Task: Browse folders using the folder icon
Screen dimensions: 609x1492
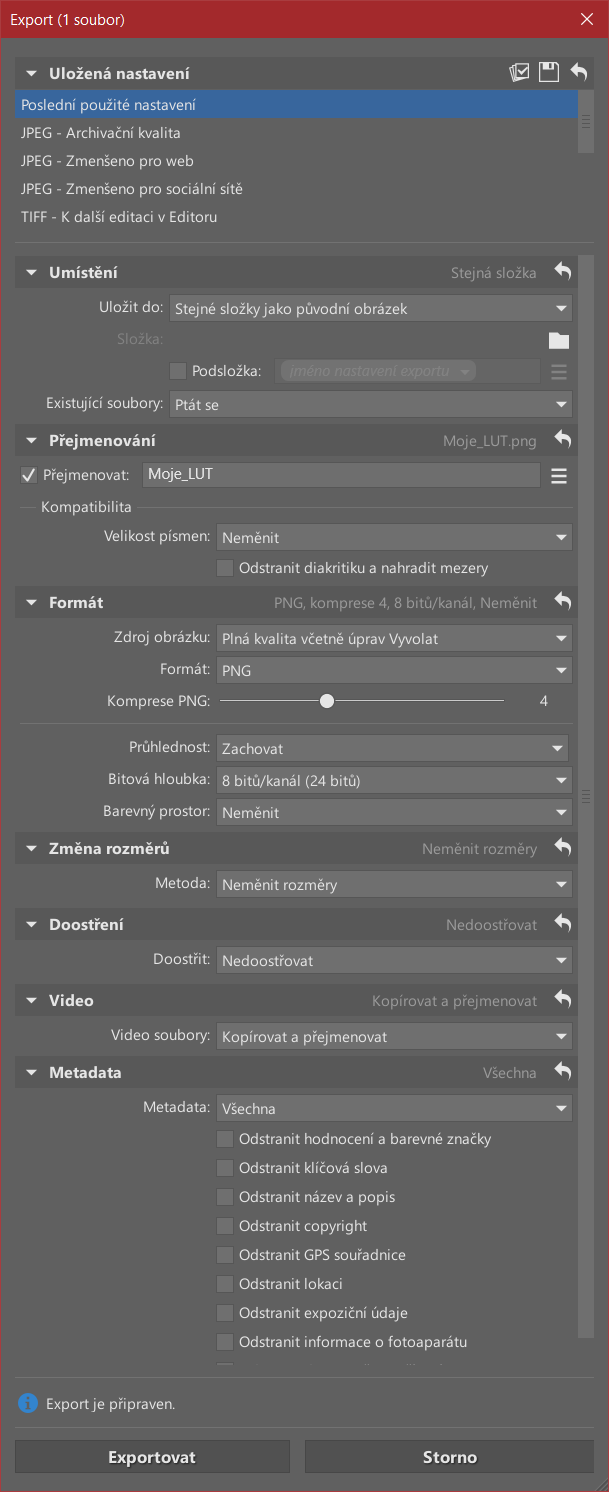Action: click(x=559, y=339)
